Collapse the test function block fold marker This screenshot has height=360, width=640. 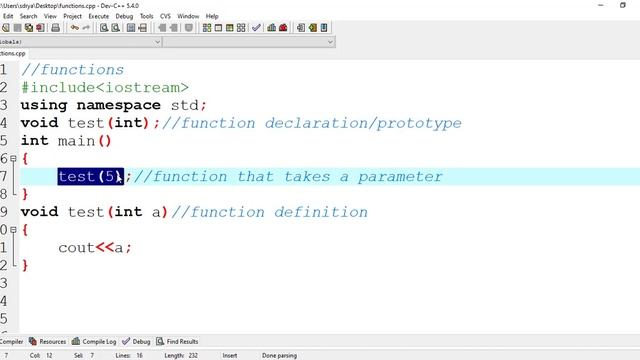coord(13,230)
